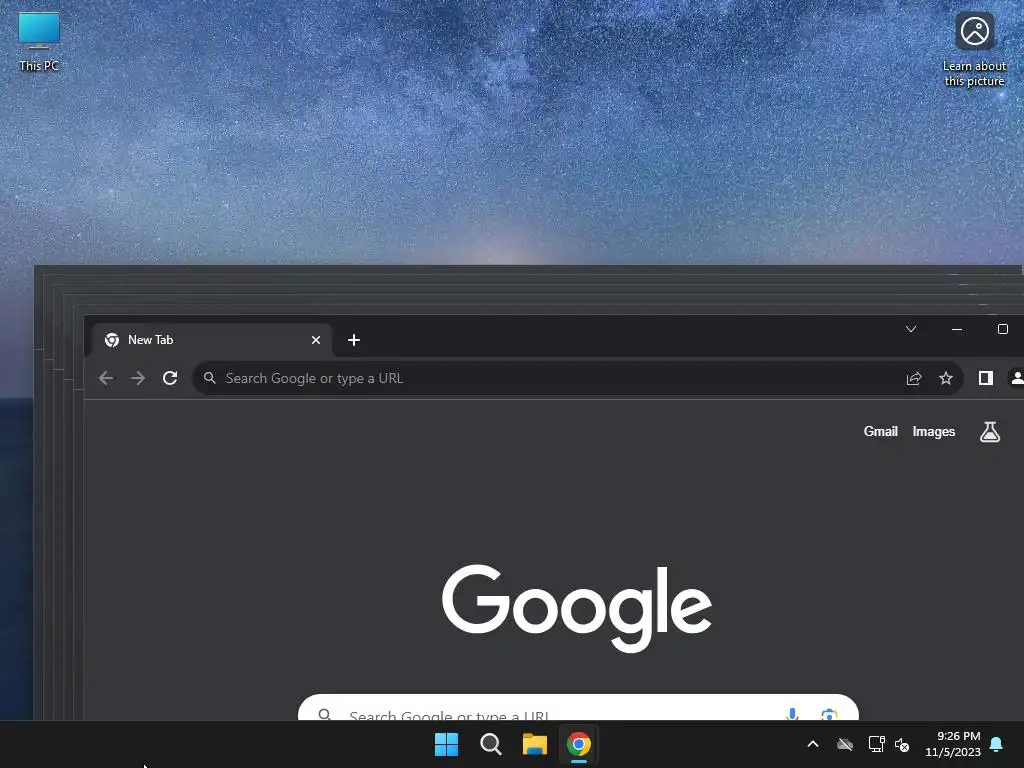Open the Gmail link
Image resolution: width=1024 pixels, height=768 pixels.
point(880,432)
